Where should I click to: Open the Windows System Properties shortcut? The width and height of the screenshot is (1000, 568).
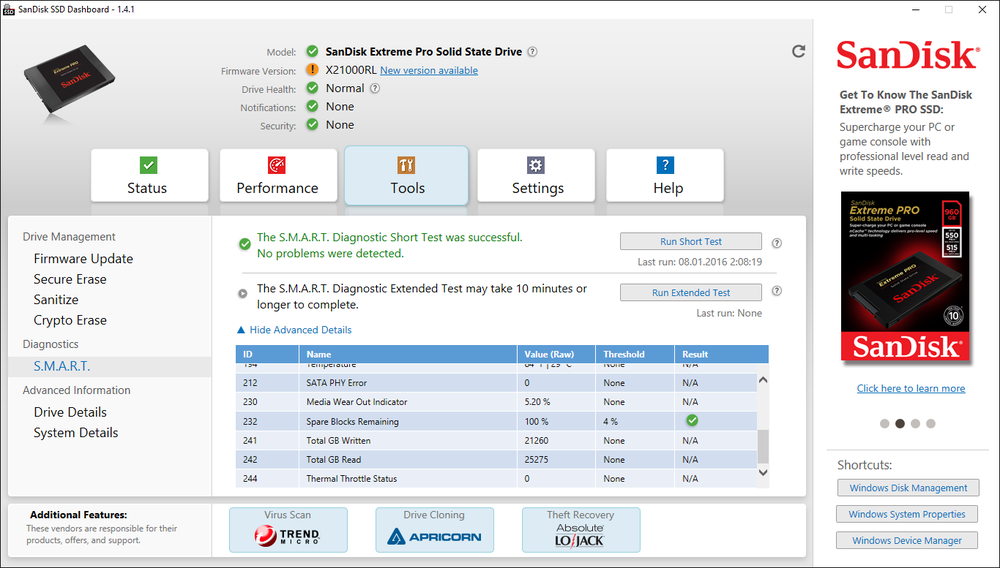906,514
